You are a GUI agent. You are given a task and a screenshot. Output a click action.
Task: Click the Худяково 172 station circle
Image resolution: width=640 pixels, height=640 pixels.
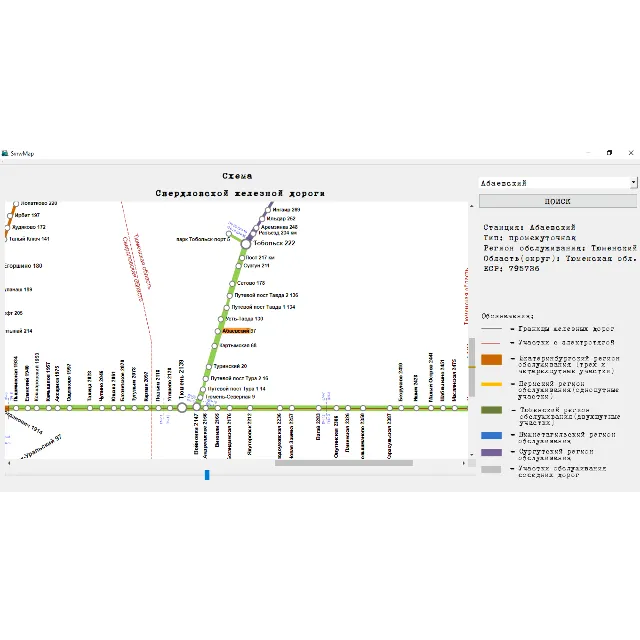(x=7, y=227)
